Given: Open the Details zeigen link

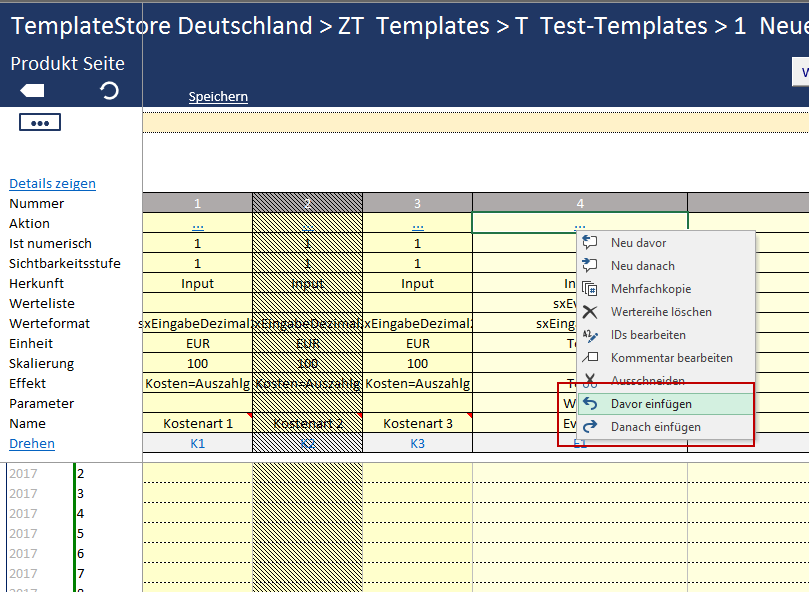Looking at the screenshot, I should point(52,184).
